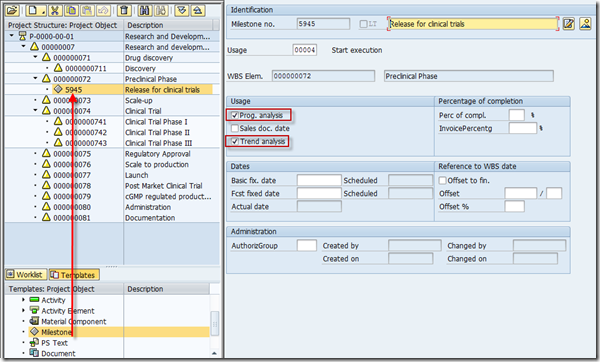Click the Copy icon in the toolbar

(71, 10)
